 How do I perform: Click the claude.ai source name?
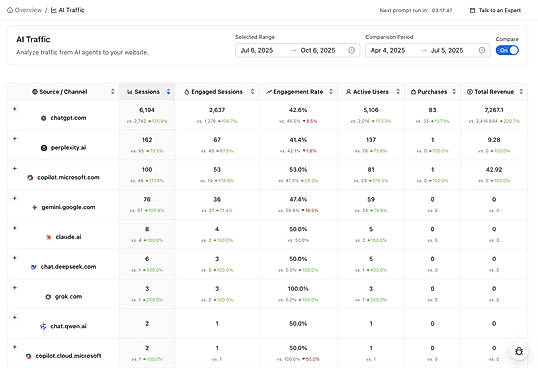tap(68, 237)
